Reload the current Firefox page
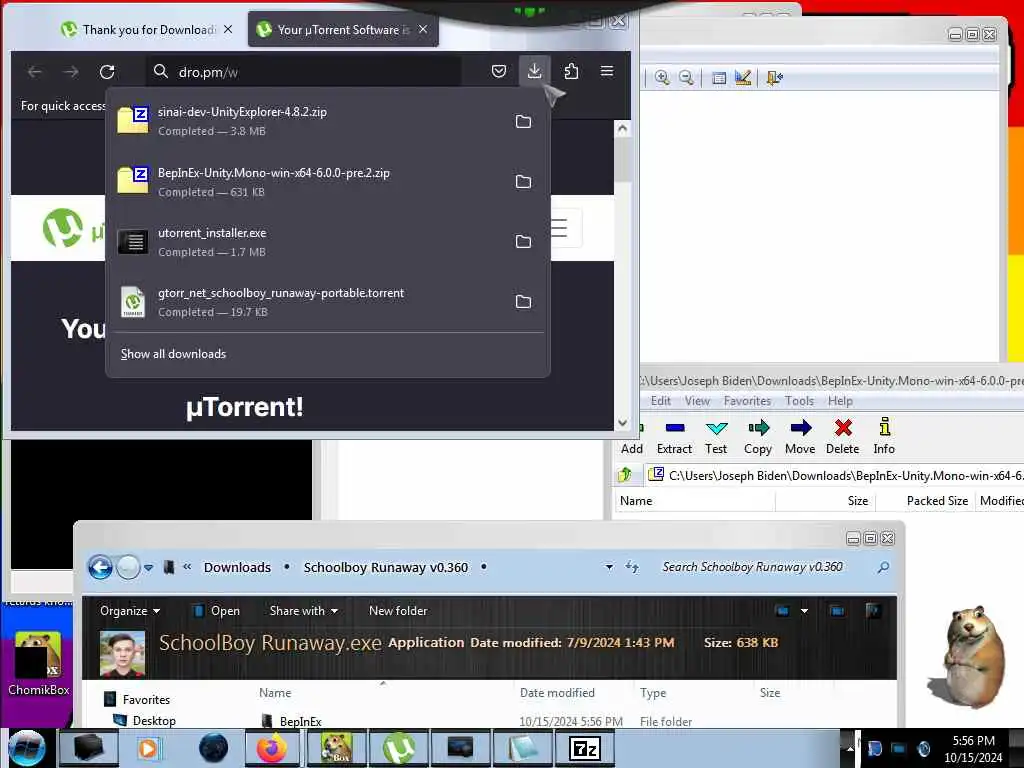The height and width of the screenshot is (768, 1024). 107,72
